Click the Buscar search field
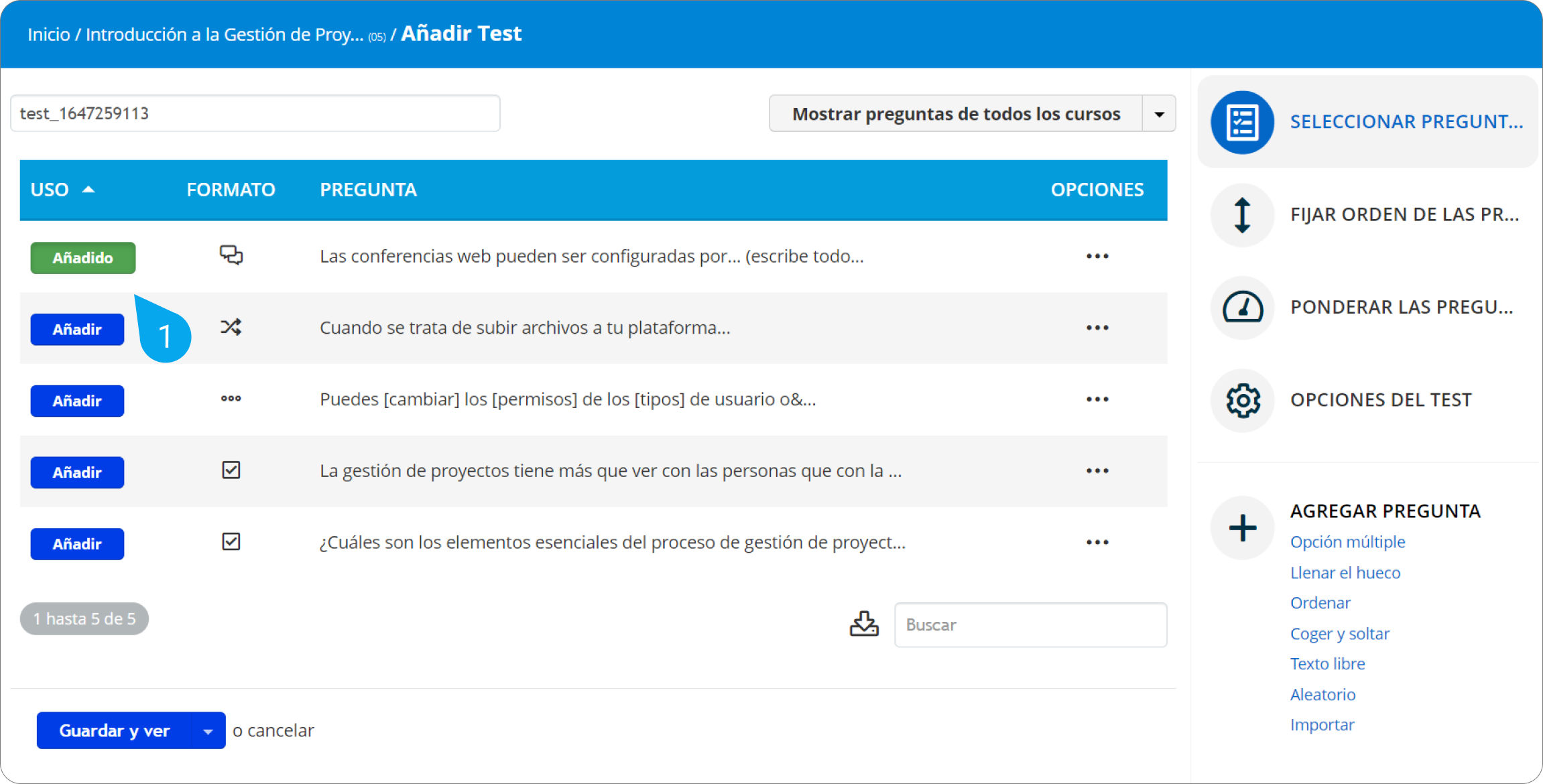 pos(1030,625)
